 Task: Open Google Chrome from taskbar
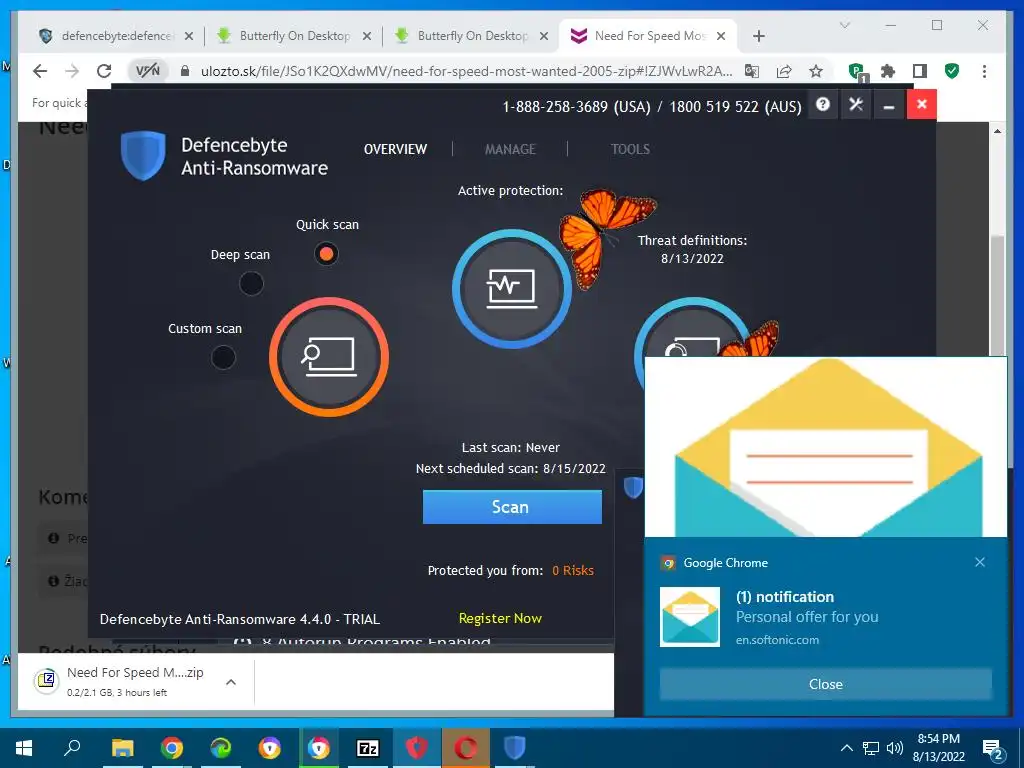(172, 748)
